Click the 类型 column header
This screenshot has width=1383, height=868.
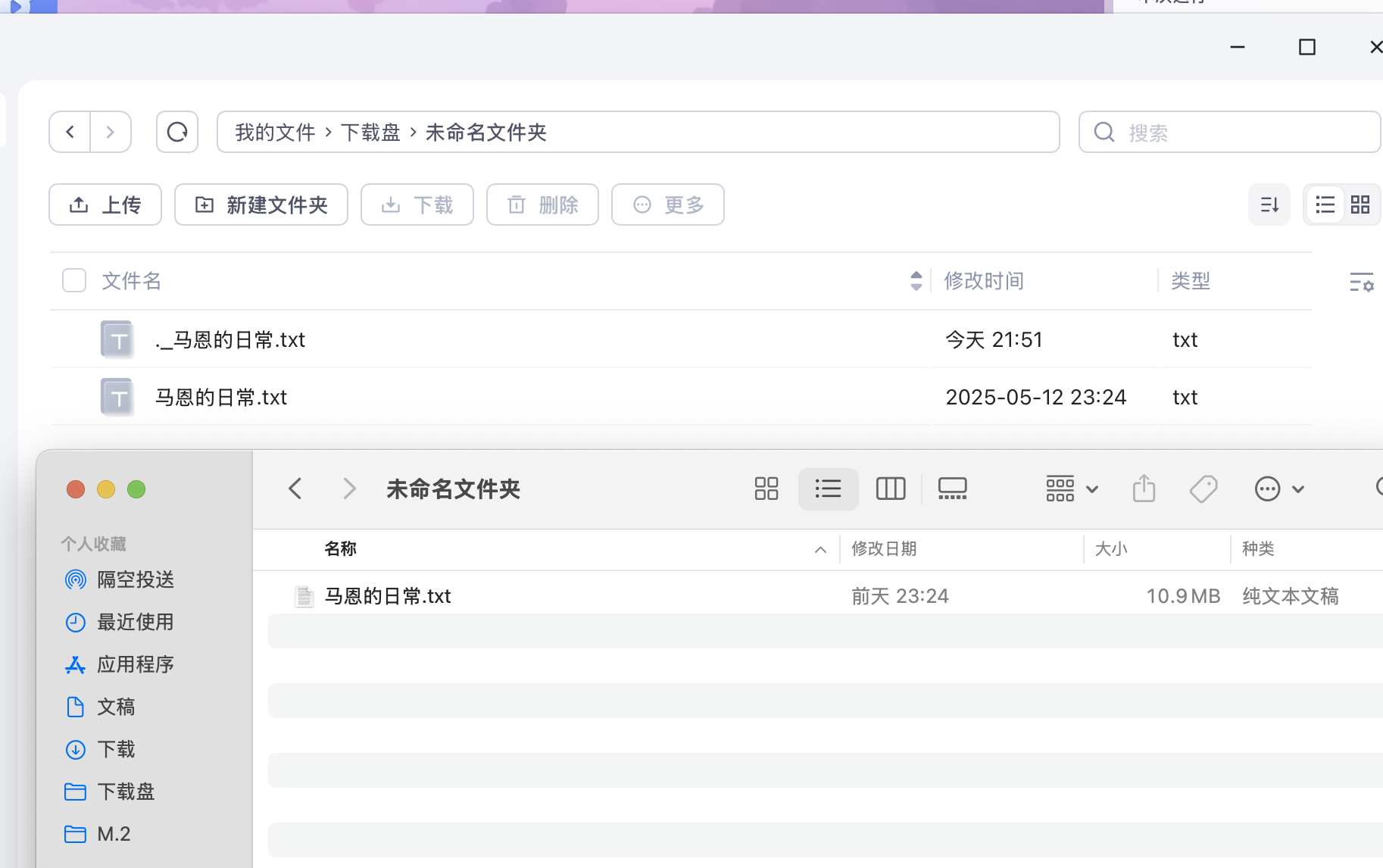point(1191,281)
